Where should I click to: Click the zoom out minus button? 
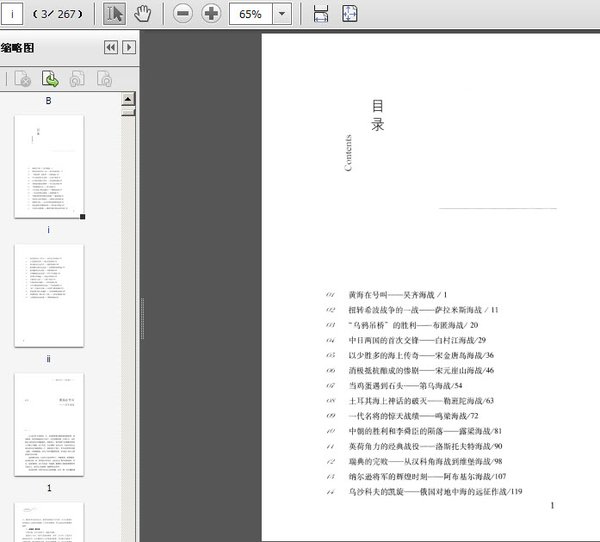[x=182, y=14]
